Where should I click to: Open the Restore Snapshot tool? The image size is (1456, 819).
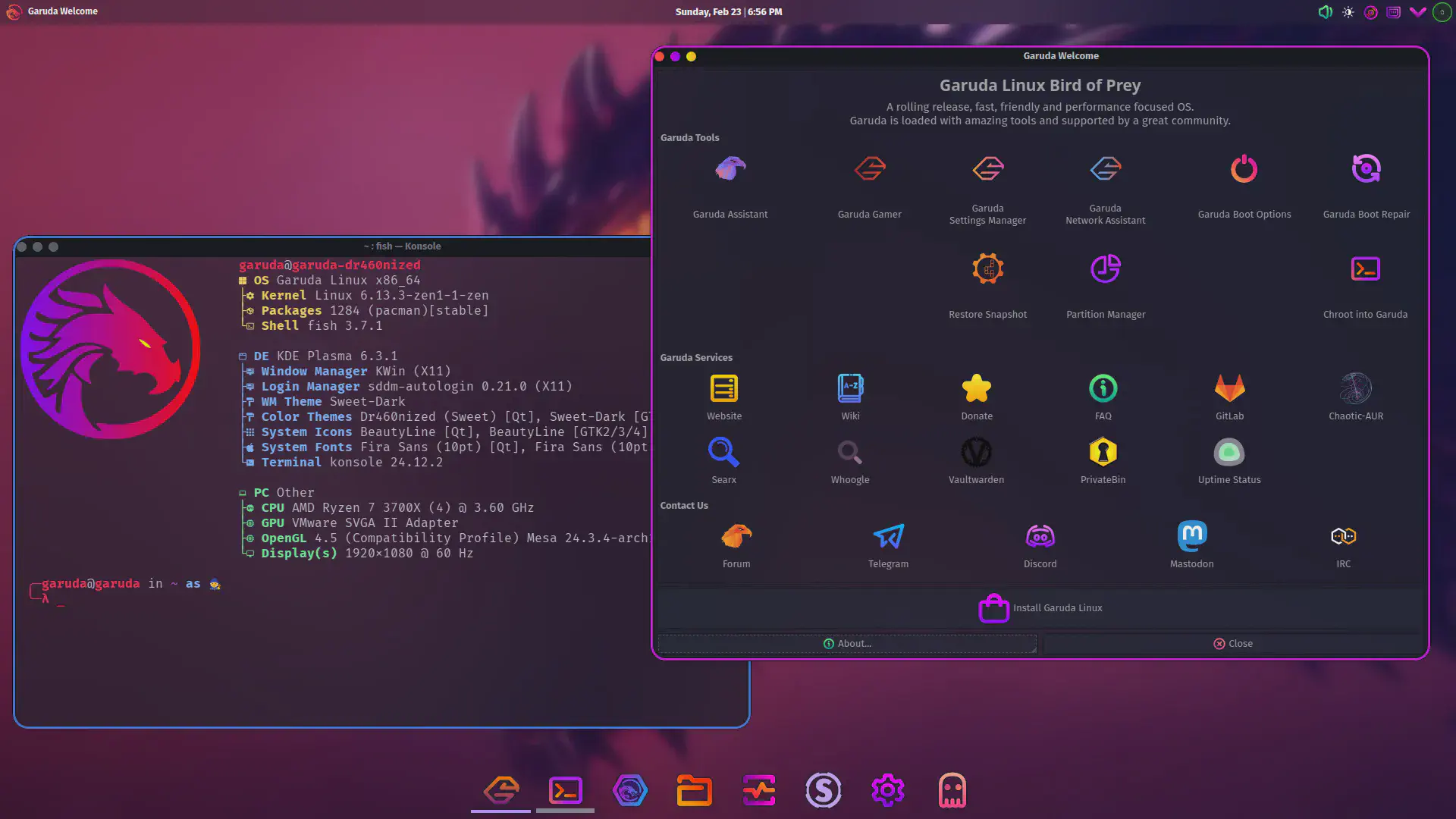click(x=987, y=281)
